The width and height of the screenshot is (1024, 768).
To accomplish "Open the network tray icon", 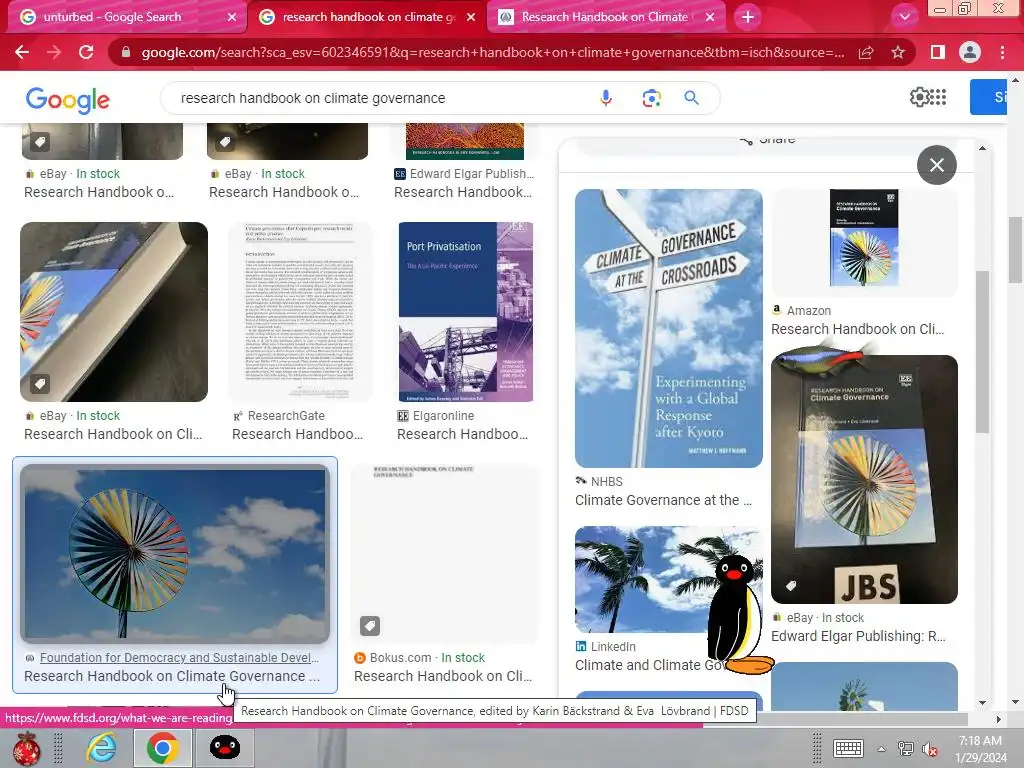I will click(906, 749).
